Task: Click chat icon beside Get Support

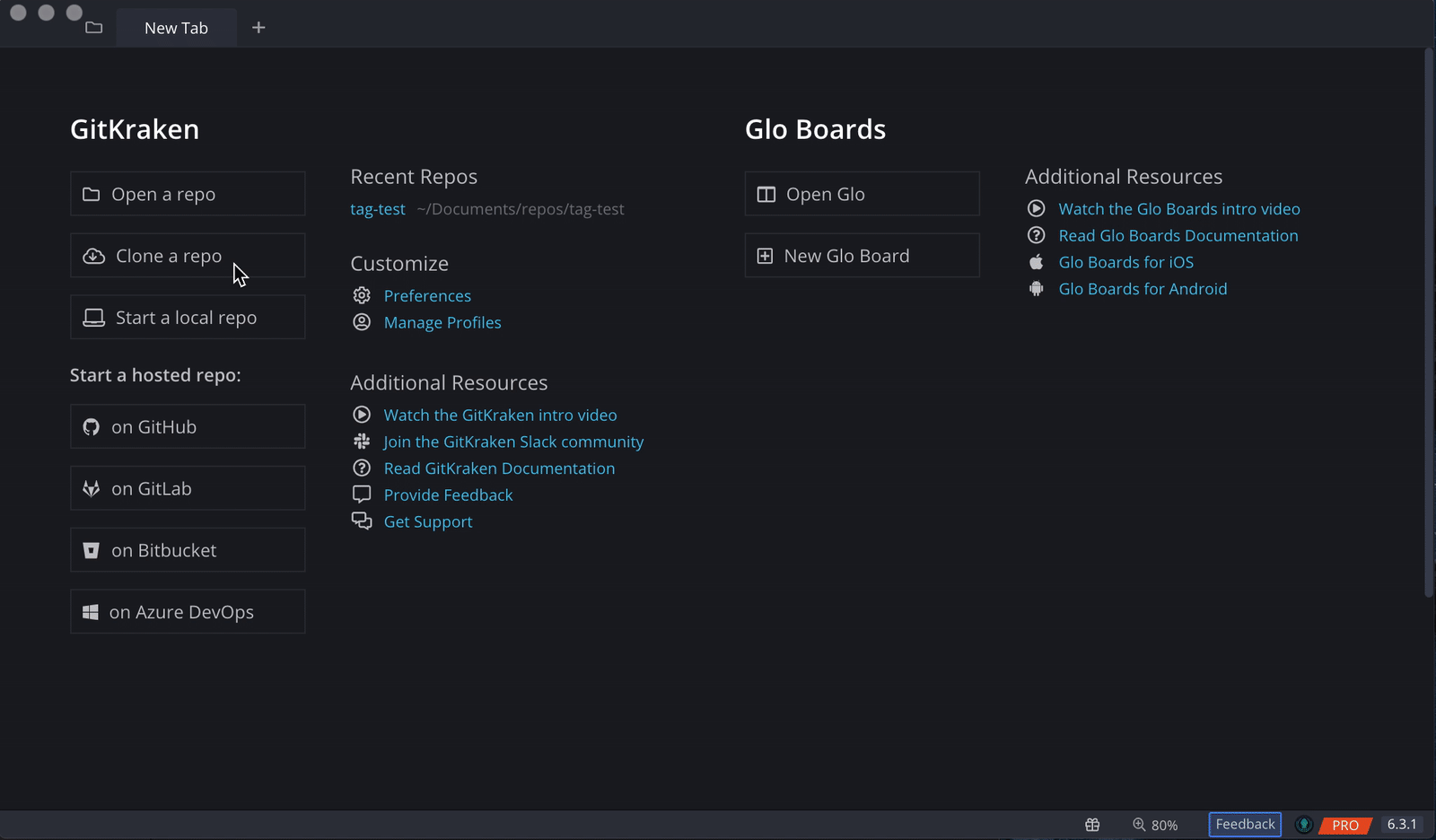Action: (x=362, y=521)
